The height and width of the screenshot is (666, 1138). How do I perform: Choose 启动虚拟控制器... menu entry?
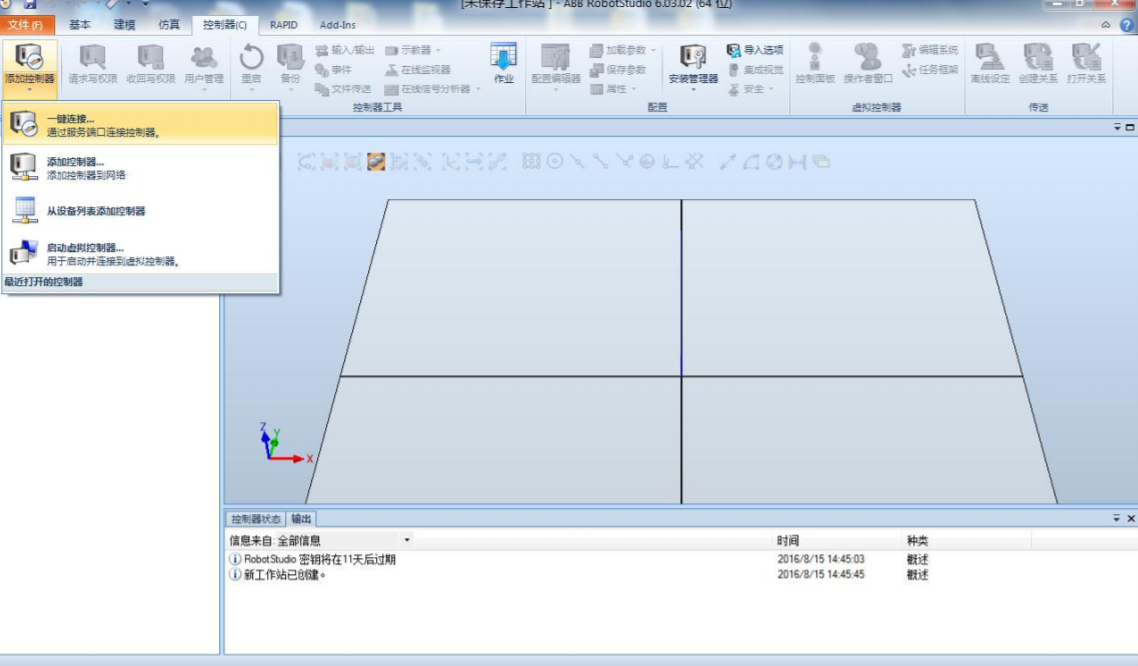click(x=141, y=253)
